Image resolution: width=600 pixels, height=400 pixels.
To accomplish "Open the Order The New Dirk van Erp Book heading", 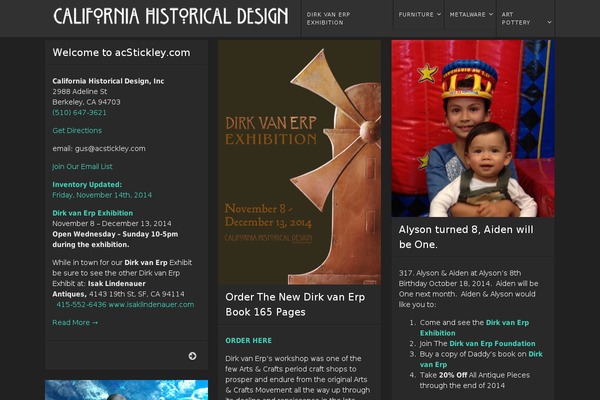I will point(295,305).
